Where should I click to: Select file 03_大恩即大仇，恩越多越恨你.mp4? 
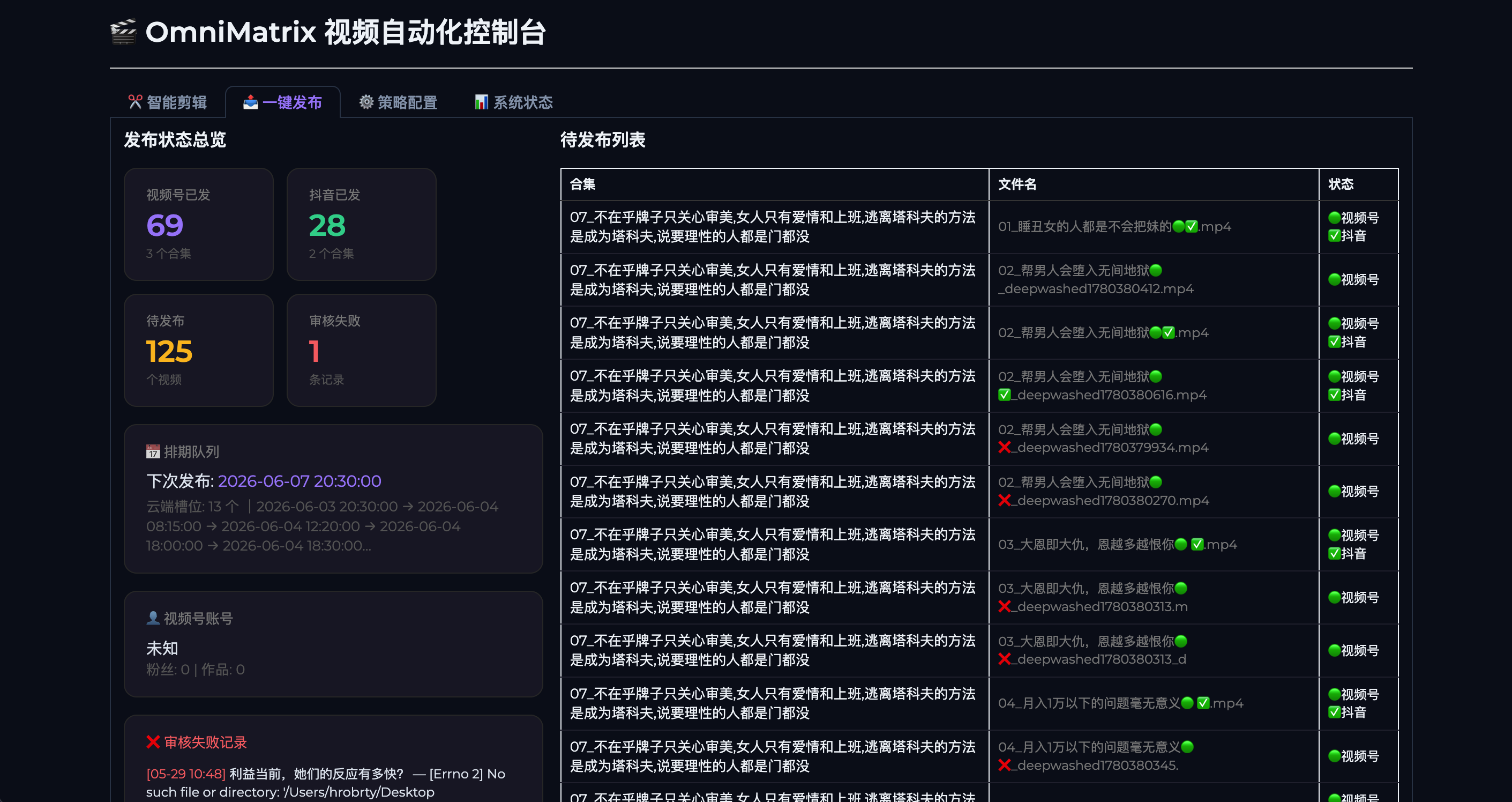[x=1118, y=544]
